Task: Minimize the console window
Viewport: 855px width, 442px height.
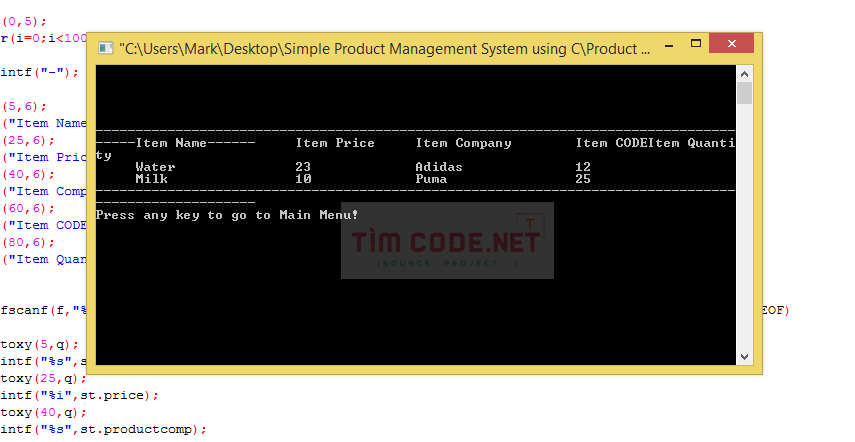Action: click(x=669, y=46)
